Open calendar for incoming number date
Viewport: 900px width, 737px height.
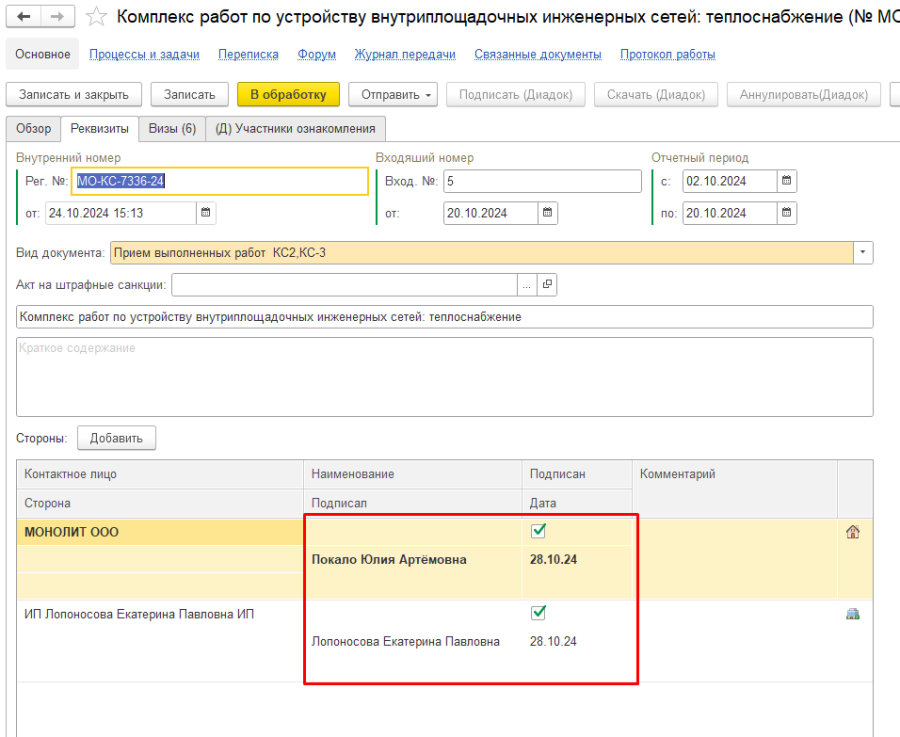coord(548,212)
